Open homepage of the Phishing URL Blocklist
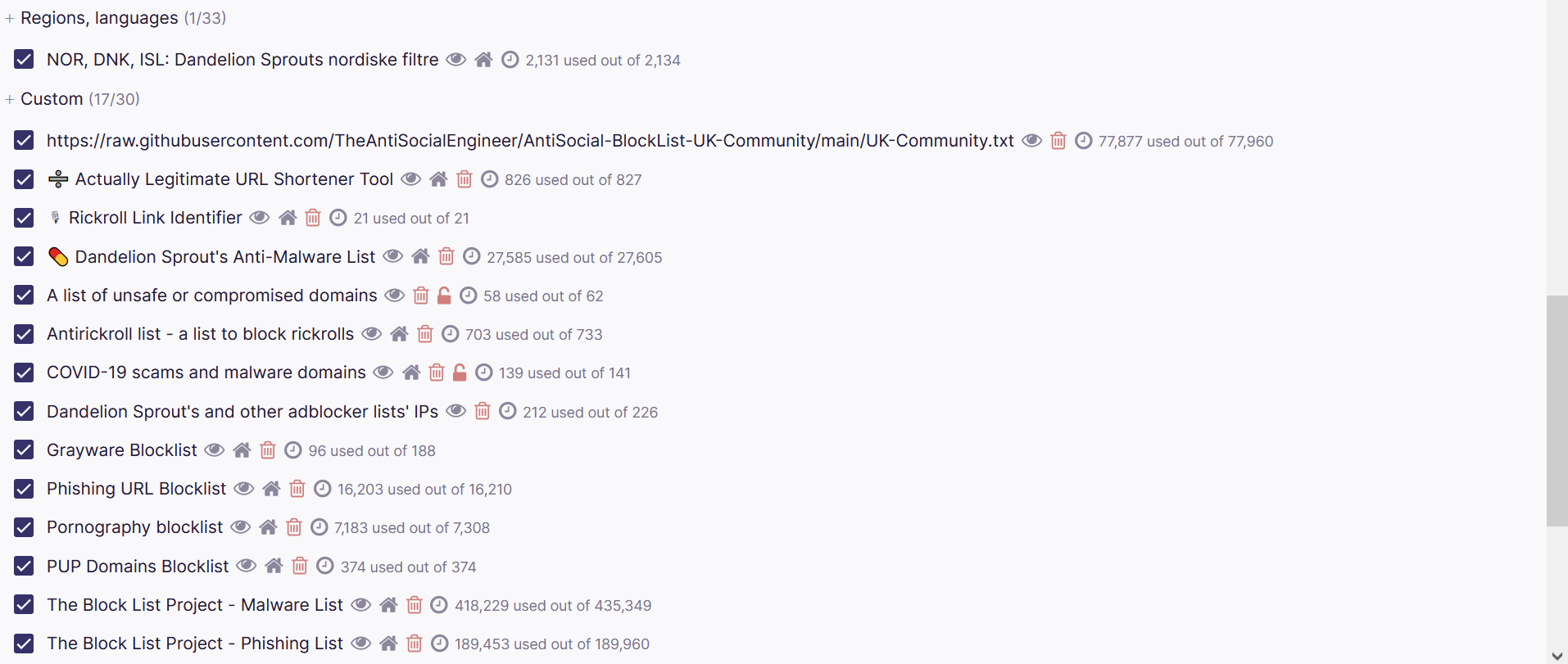Screen dimensions: 1568x664 click(x=271, y=488)
